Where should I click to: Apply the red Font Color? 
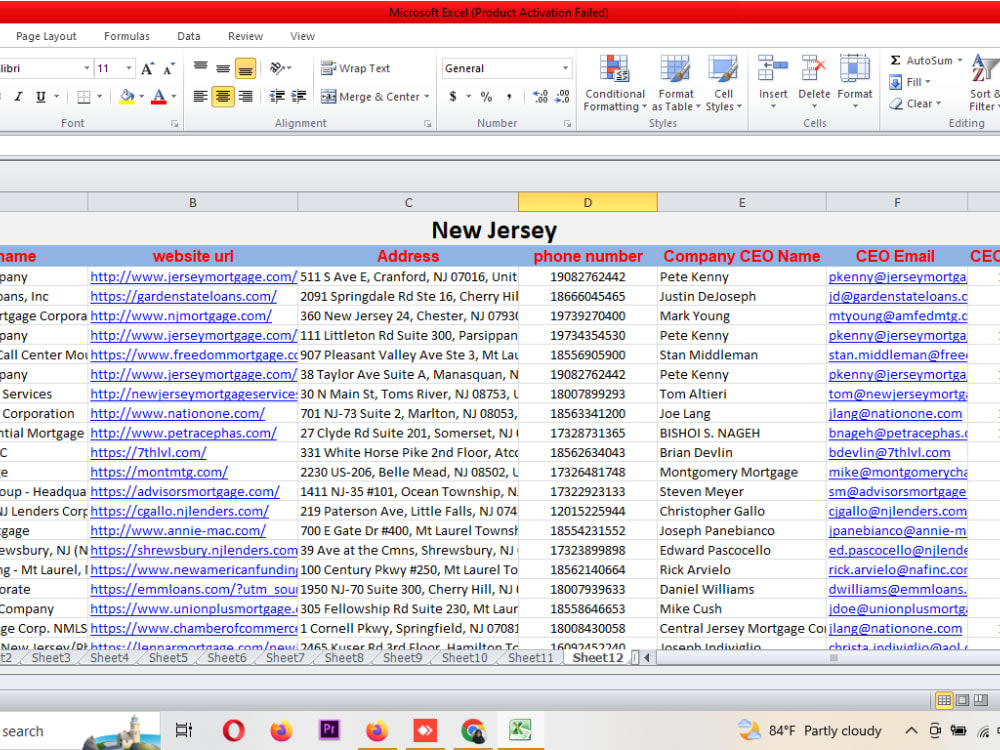coord(159,97)
